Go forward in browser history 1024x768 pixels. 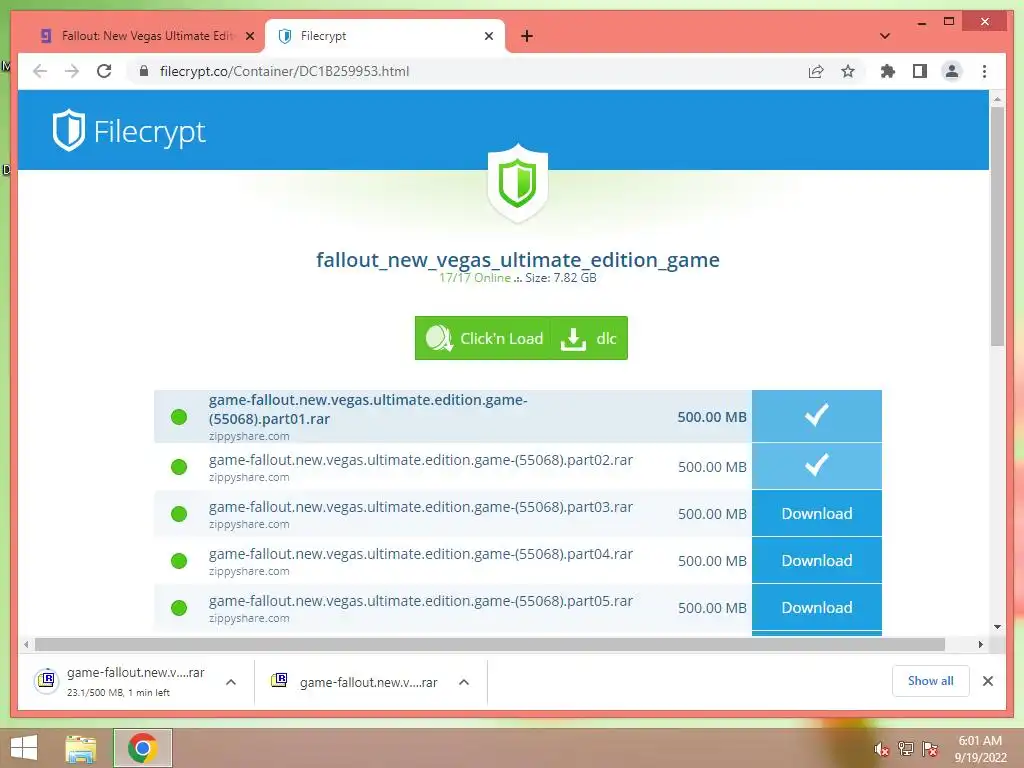coord(72,71)
